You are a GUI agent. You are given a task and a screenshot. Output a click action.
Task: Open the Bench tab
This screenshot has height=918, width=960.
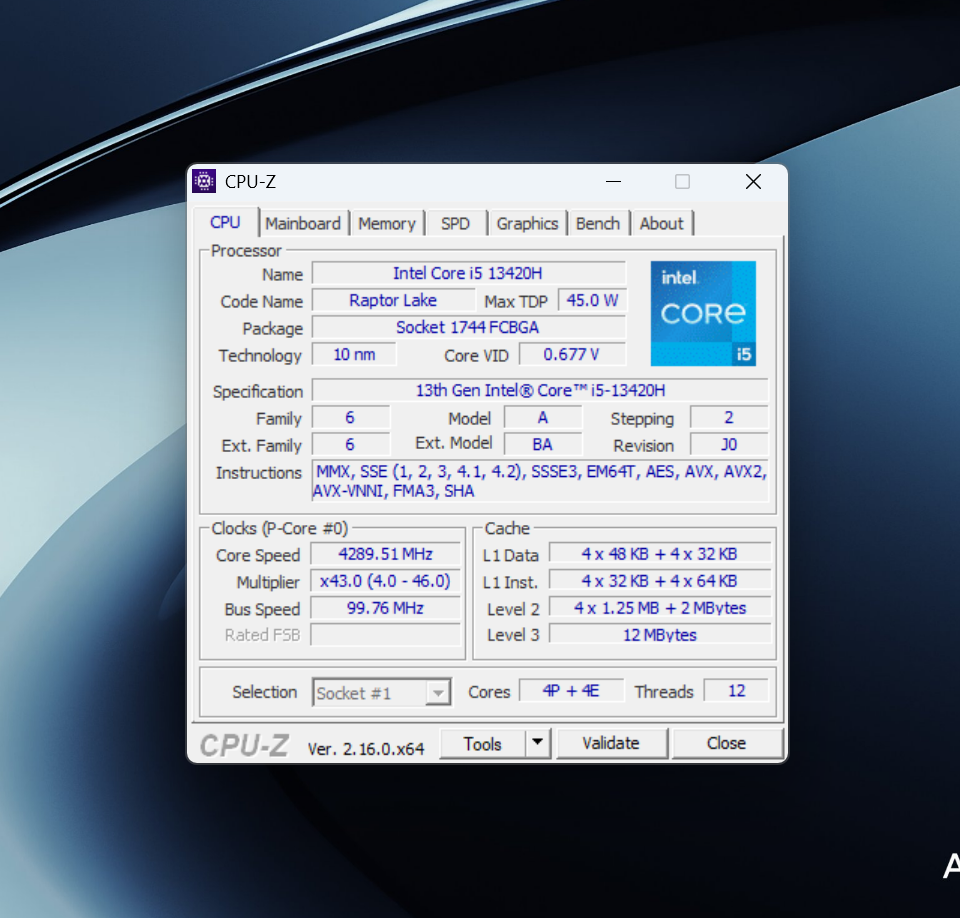pos(598,223)
